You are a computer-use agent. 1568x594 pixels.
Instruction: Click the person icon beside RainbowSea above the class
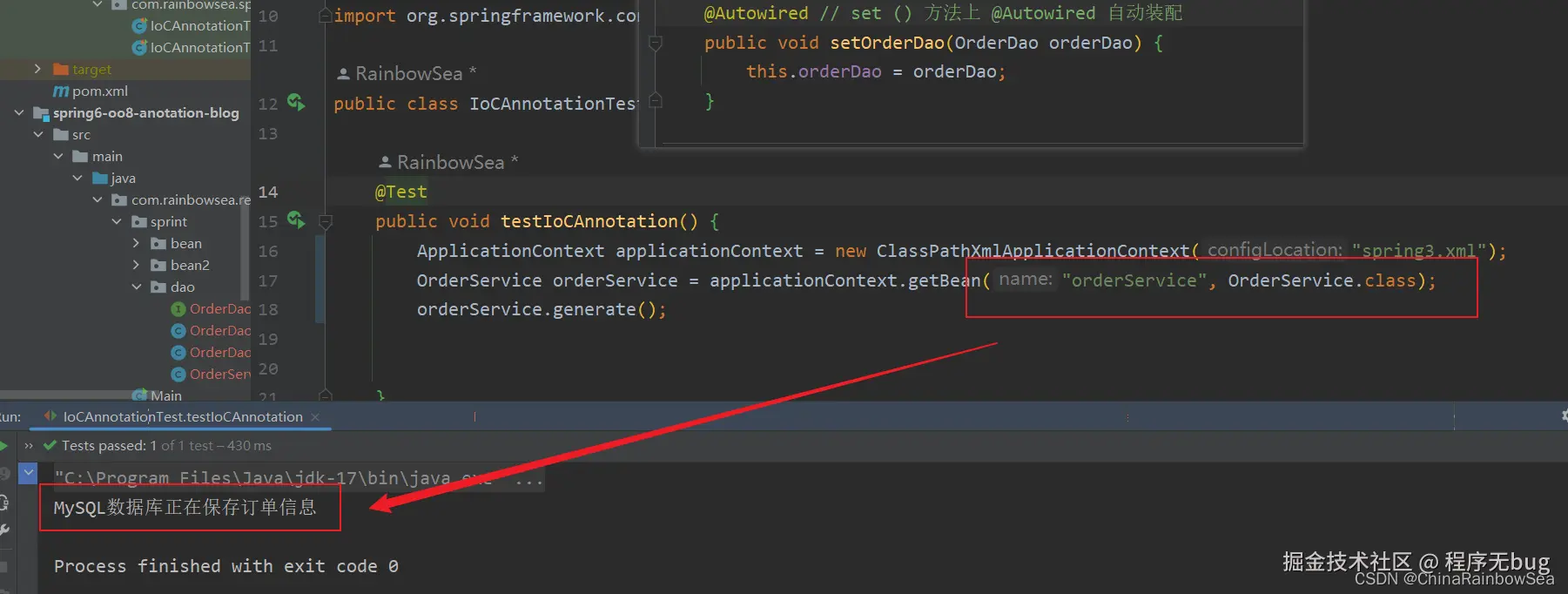[x=343, y=74]
